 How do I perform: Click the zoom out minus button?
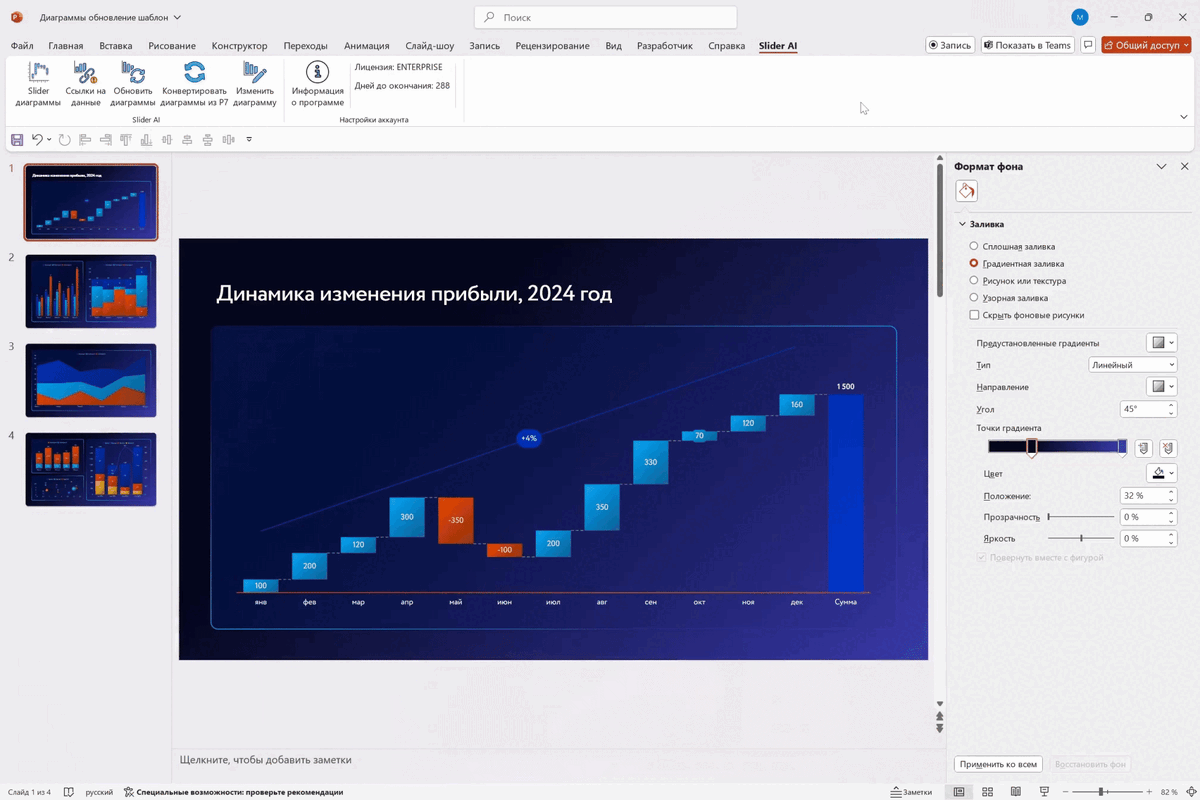1067,792
